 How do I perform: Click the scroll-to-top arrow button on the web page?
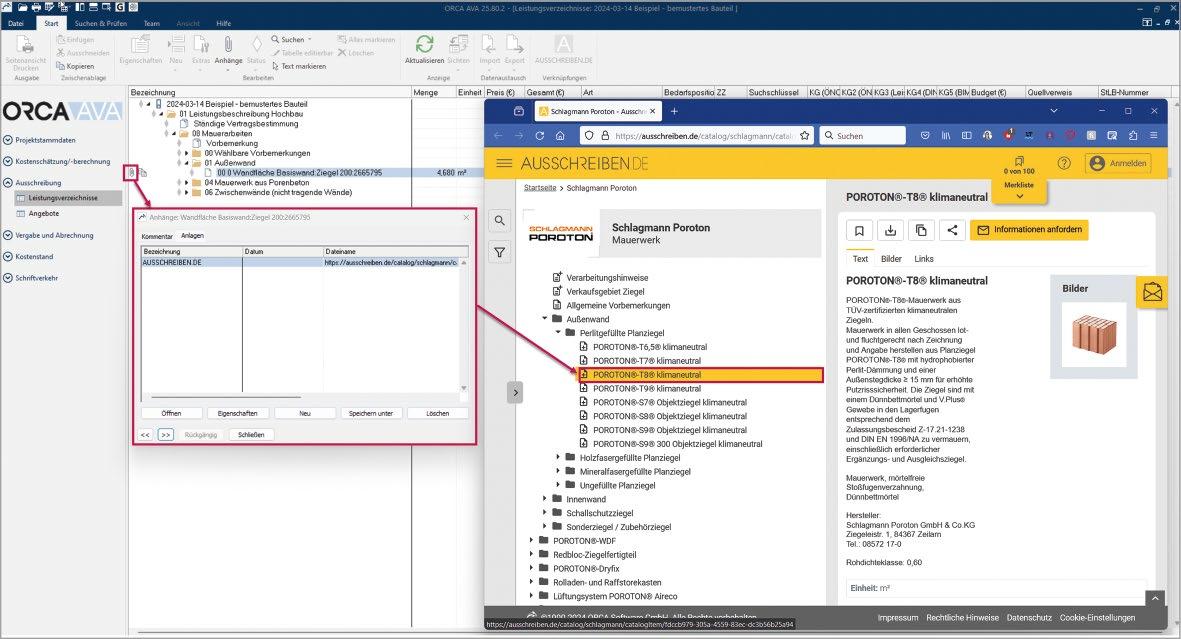click(x=1155, y=598)
